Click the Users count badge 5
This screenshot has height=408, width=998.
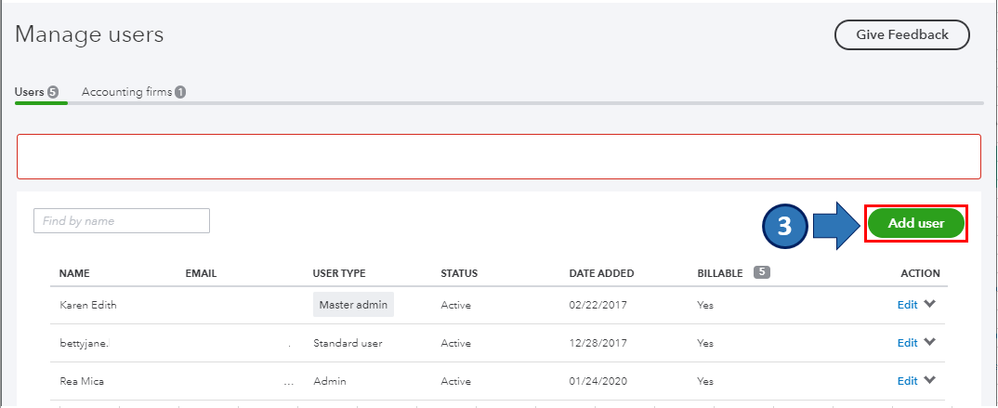(53, 92)
